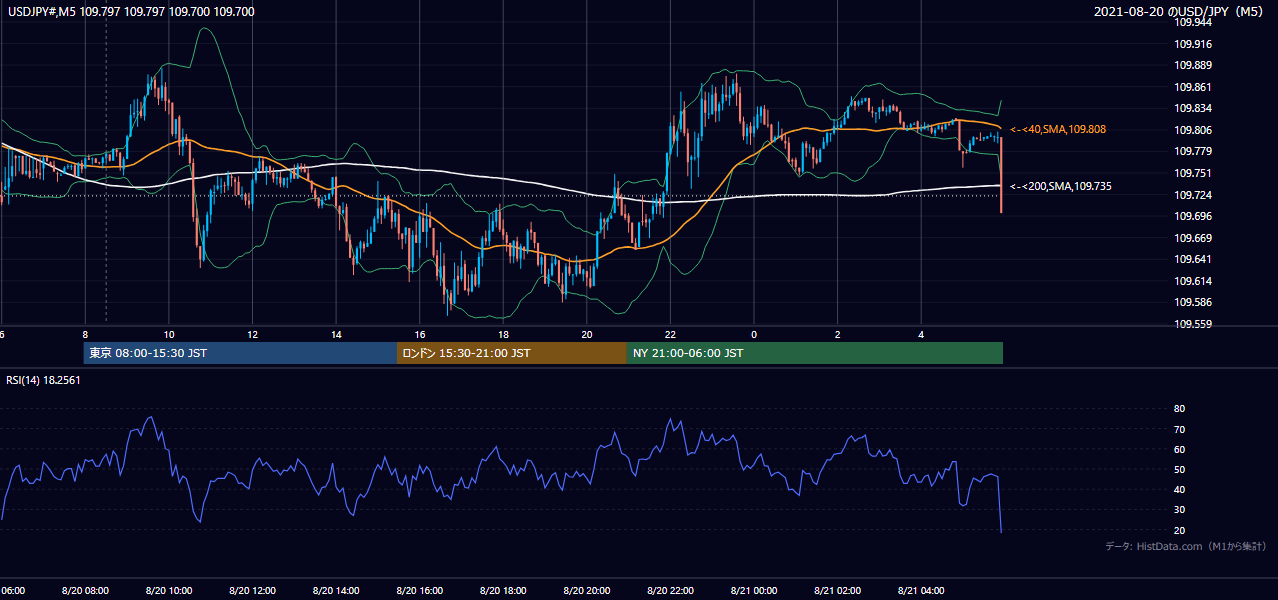Select the <--<200,SMA,109.735 moving average label
Image resolution: width=1278 pixels, height=600 pixels.
[x=1061, y=186]
